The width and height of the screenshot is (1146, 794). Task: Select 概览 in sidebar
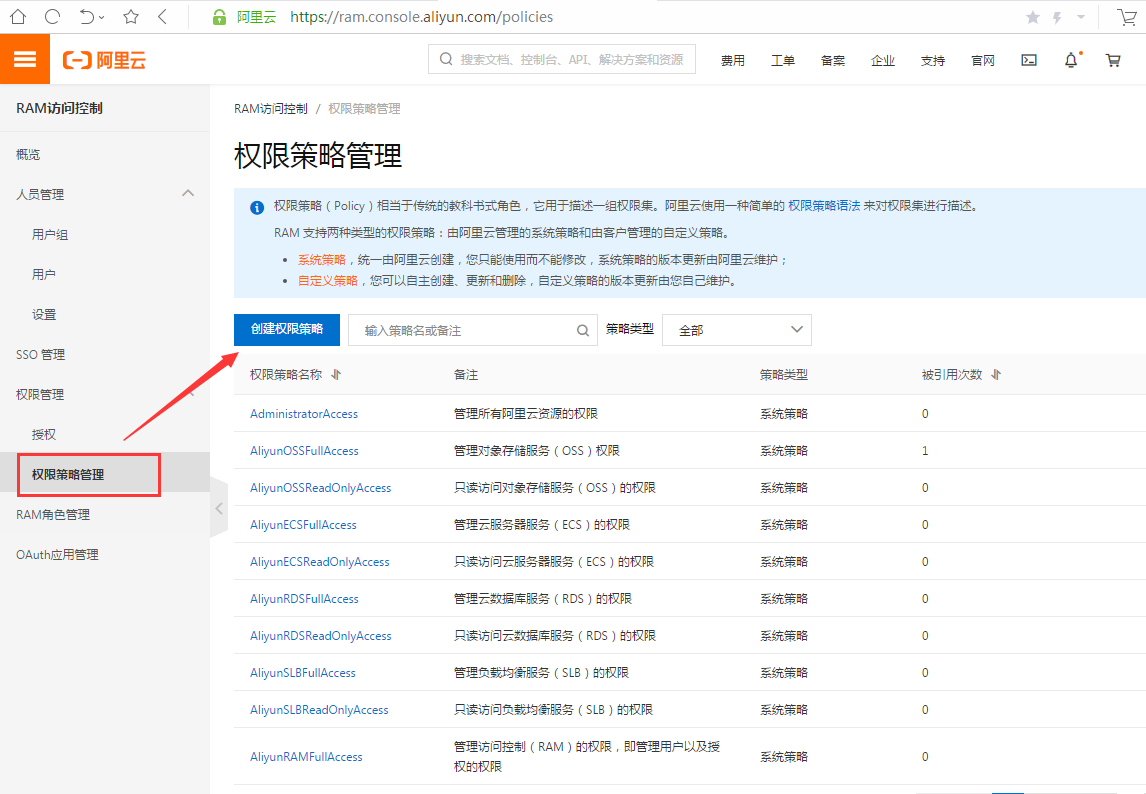(29, 154)
